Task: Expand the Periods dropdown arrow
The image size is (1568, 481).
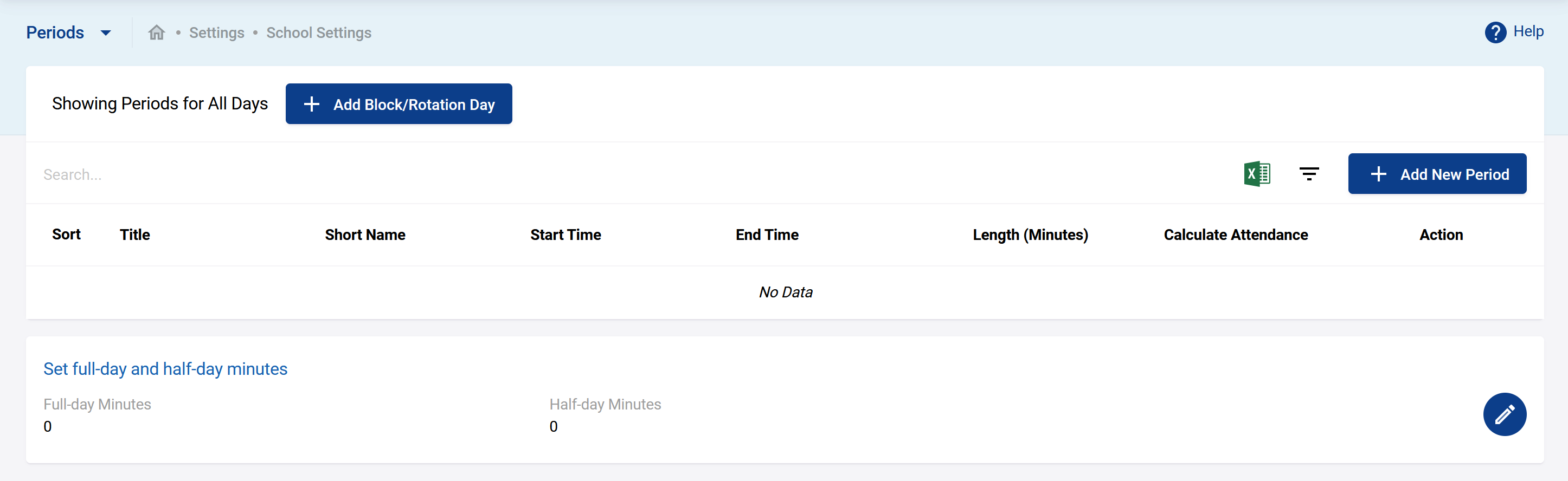Action: pyautogui.click(x=106, y=33)
